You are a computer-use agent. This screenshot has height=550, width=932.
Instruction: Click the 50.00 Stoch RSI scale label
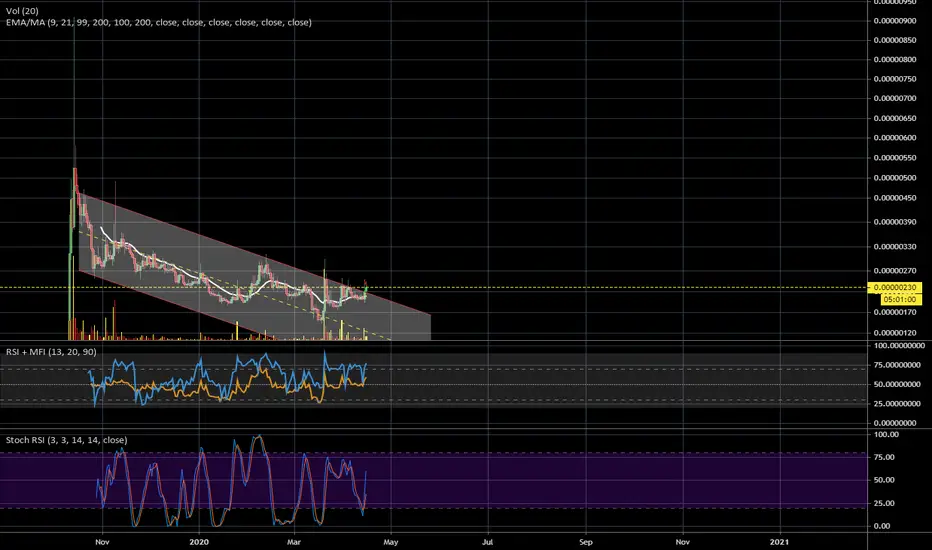point(884,480)
